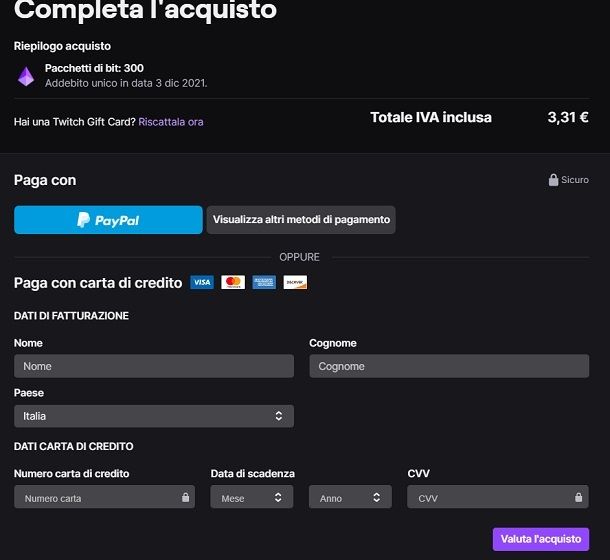The image size is (610, 560).
Task: Focus the Cognome input field
Action: click(449, 366)
